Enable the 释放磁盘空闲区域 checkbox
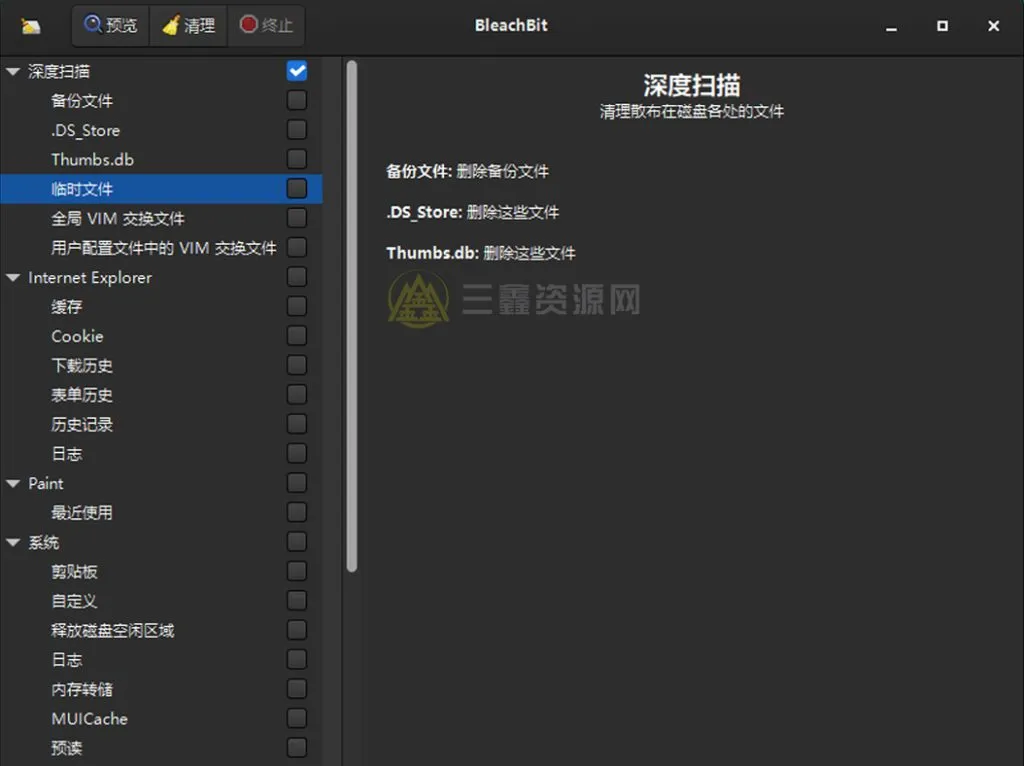 (x=296, y=630)
